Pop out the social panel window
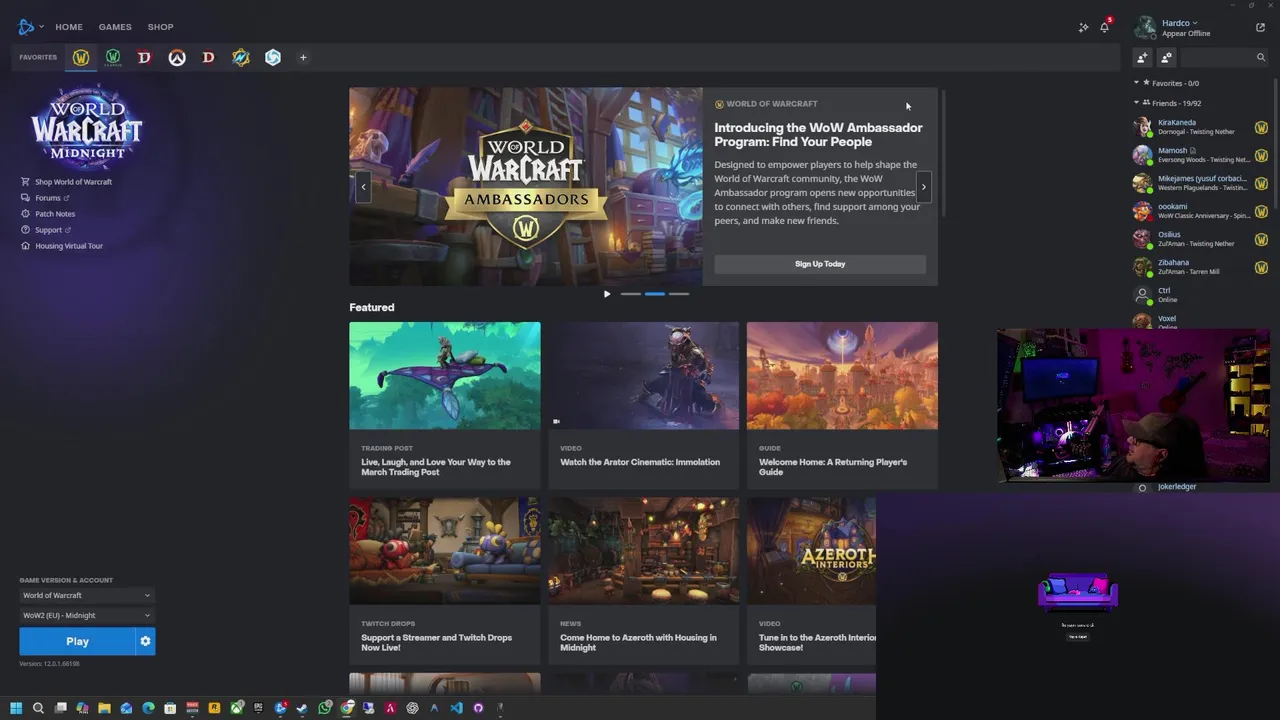This screenshot has height=720, width=1280. (x=1260, y=27)
